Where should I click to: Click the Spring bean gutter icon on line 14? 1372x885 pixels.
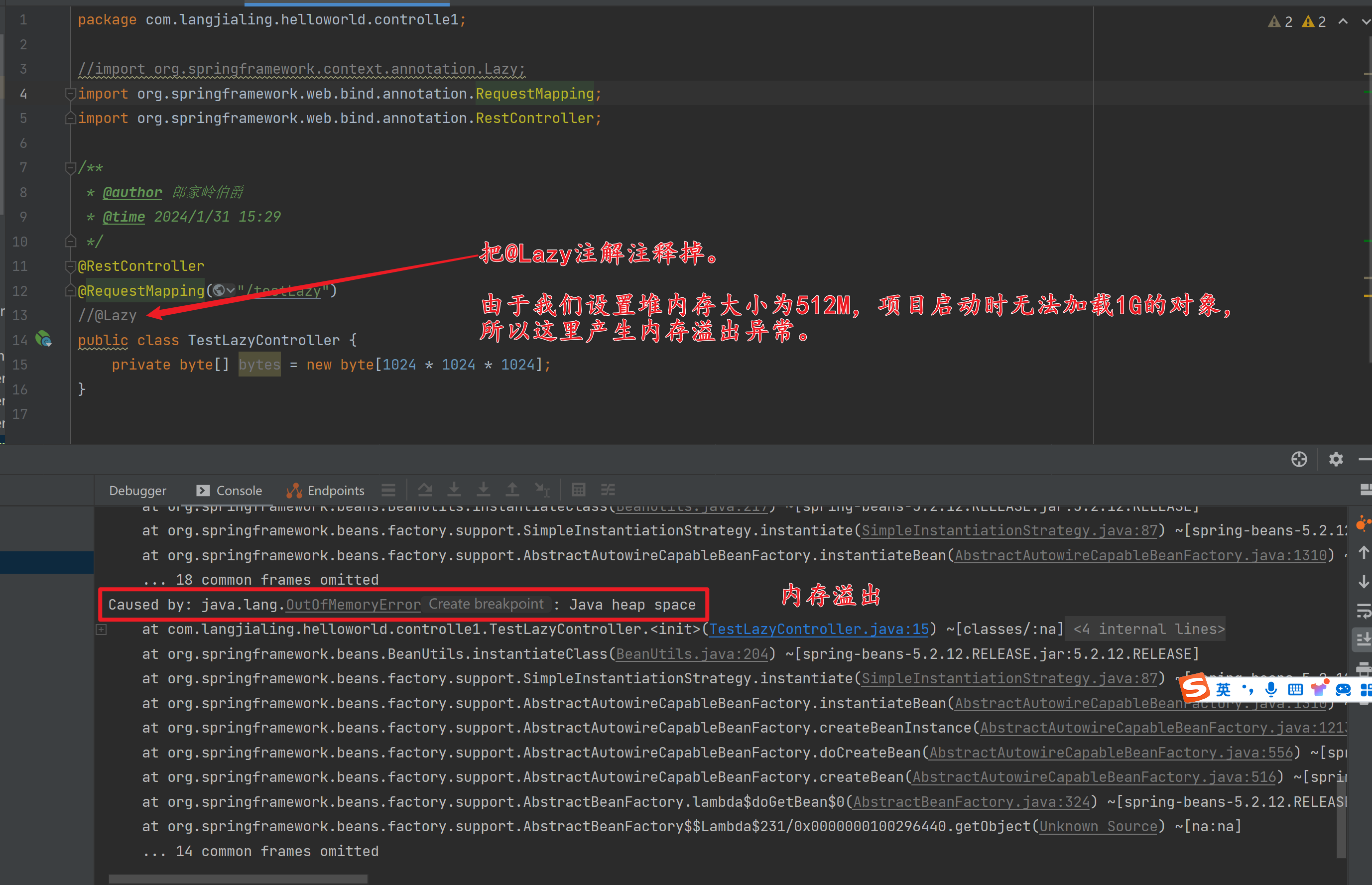pyautogui.click(x=44, y=339)
